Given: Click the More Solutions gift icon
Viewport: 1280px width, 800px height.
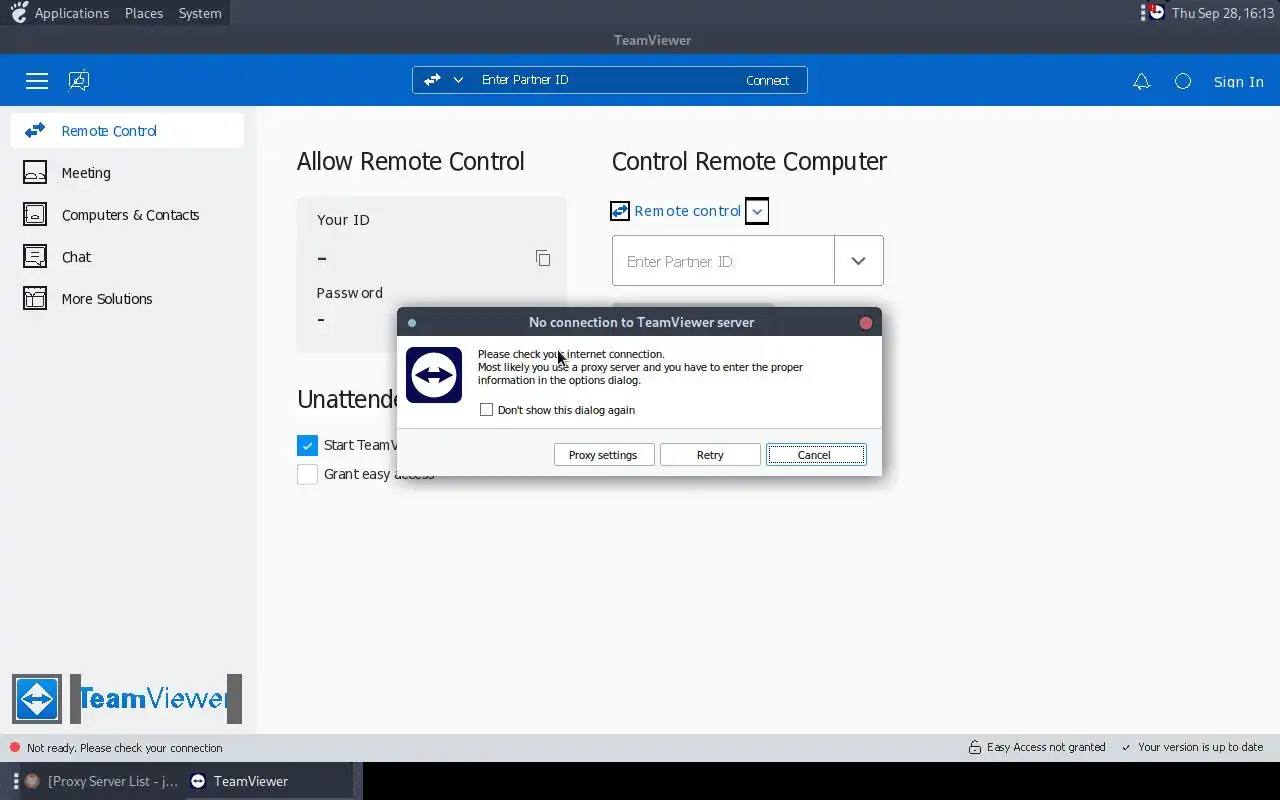Looking at the screenshot, I should pos(35,299).
